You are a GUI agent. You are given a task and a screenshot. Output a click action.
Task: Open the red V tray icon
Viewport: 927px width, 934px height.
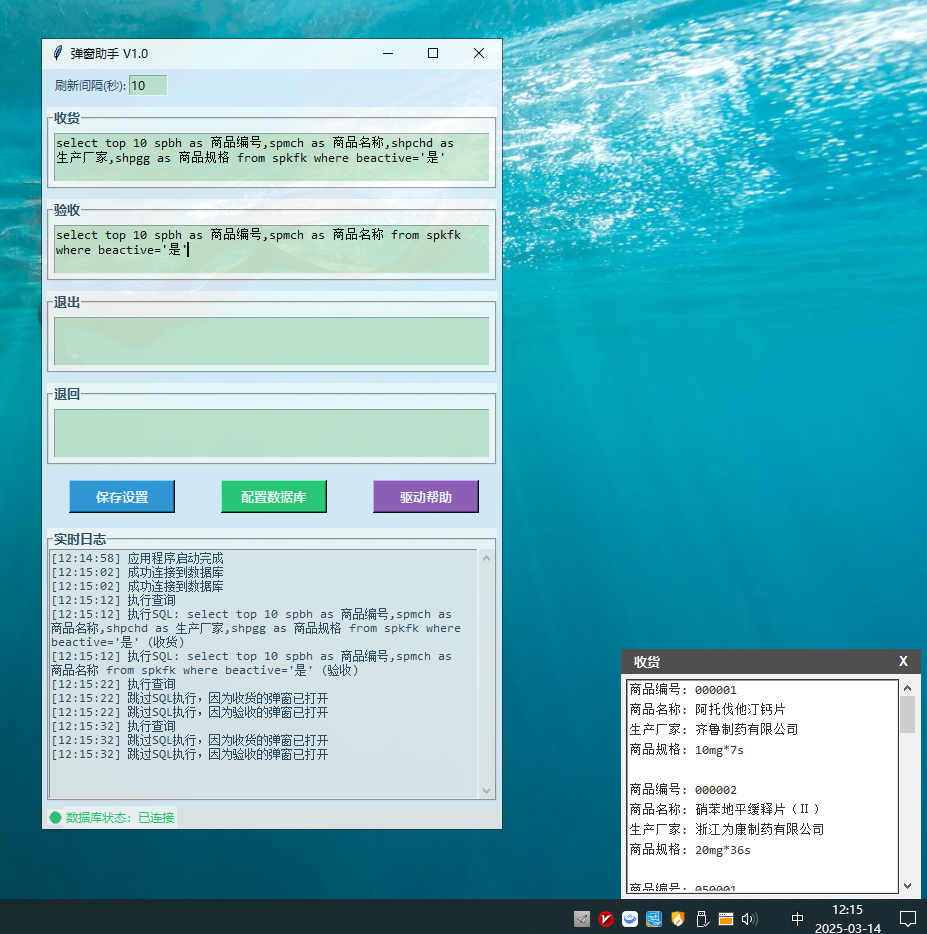(x=606, y=918)
